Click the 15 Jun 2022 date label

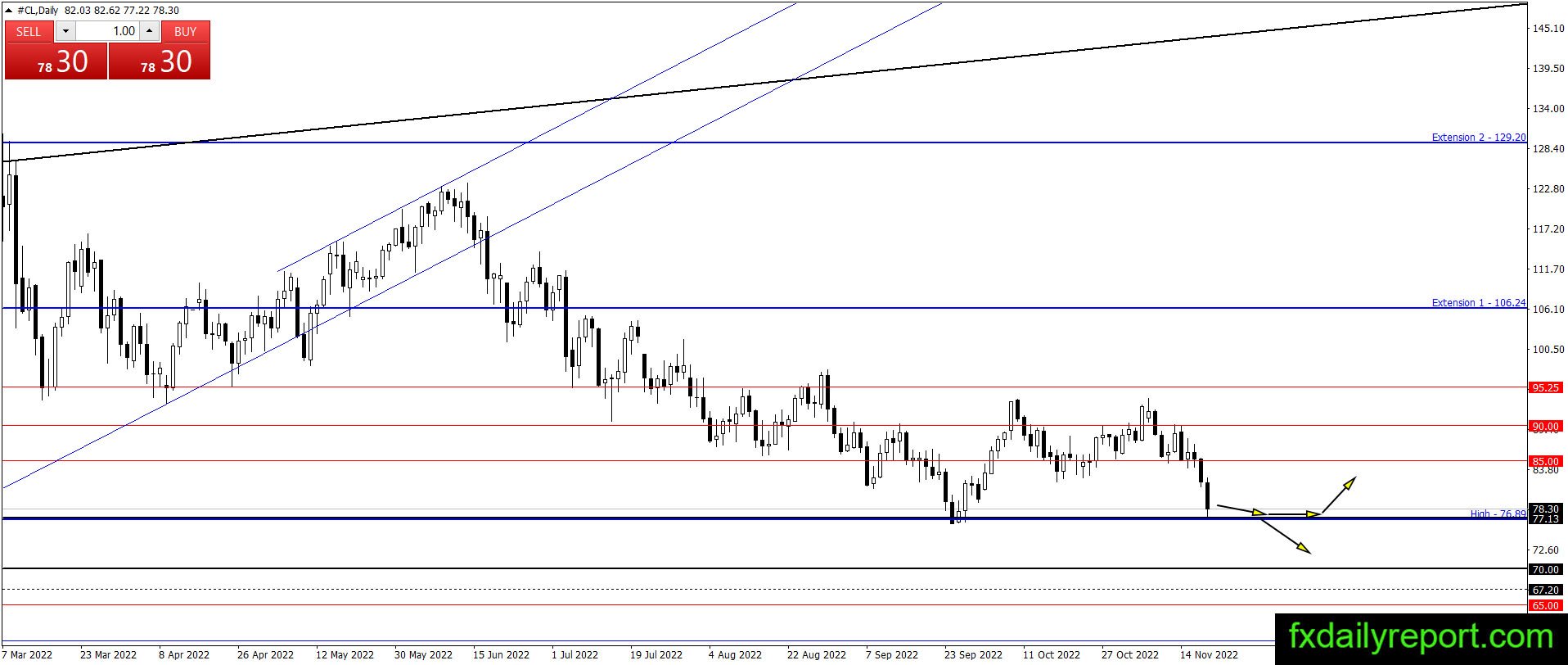point(501,654)
